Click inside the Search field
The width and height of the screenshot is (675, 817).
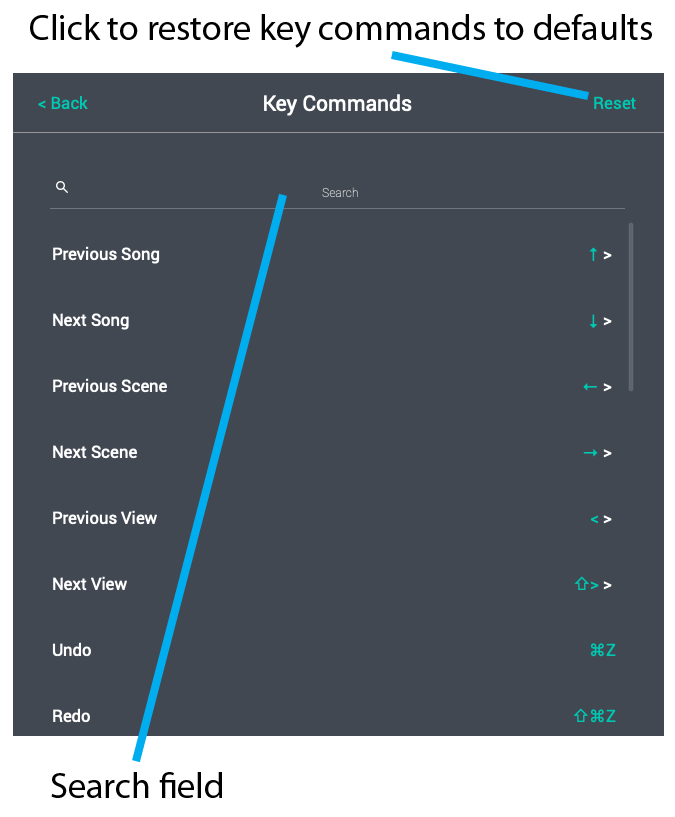point(339,192)
